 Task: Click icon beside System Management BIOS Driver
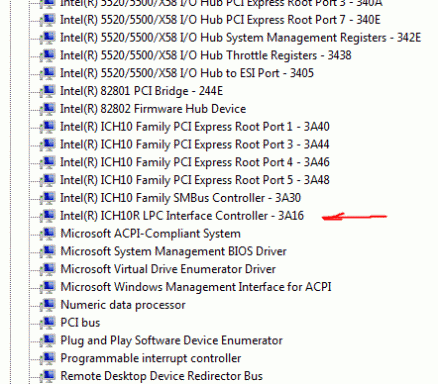pyautogui.click(x=48, y=251)
